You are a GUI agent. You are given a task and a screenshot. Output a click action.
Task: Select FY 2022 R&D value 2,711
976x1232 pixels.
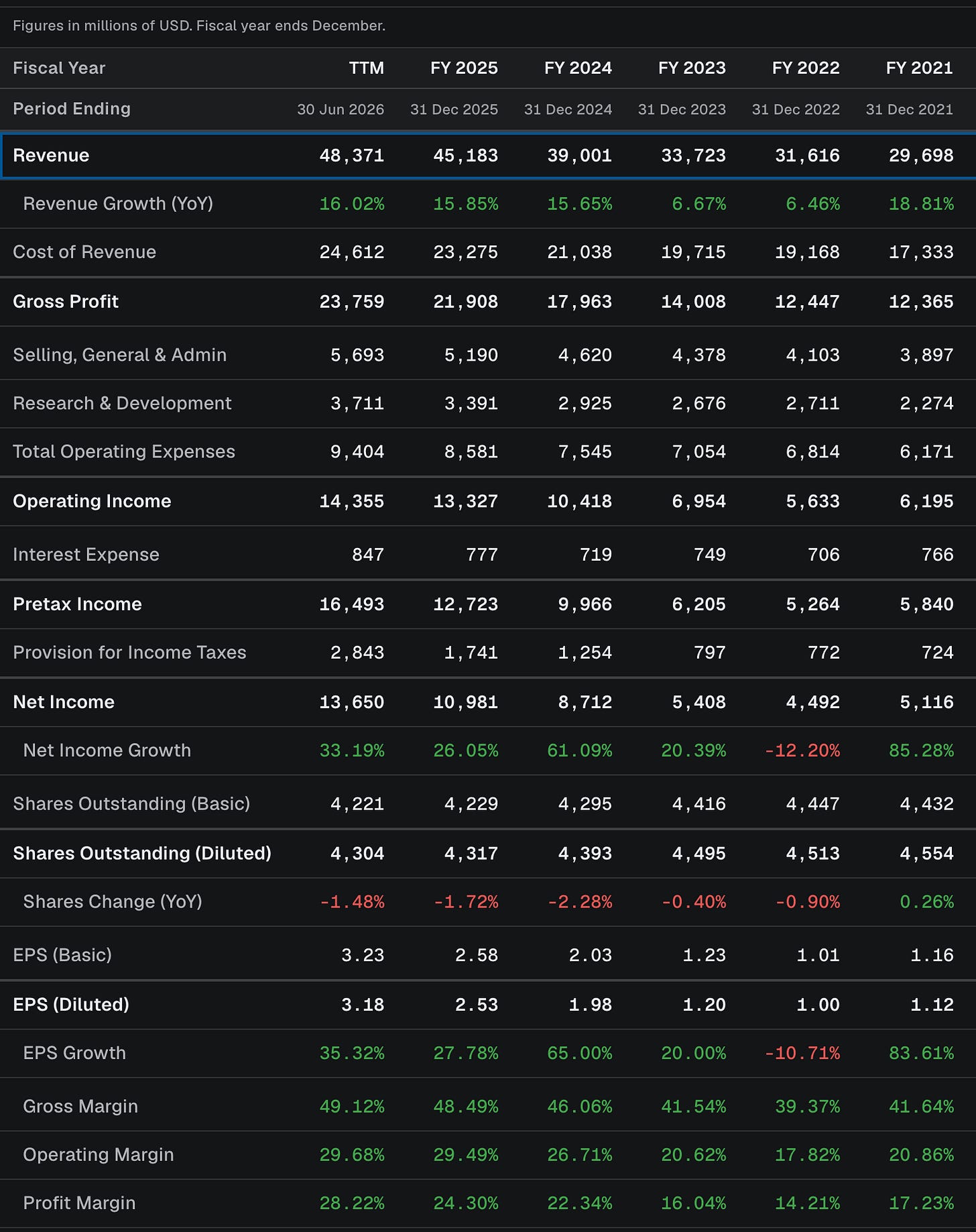[812, 404]
